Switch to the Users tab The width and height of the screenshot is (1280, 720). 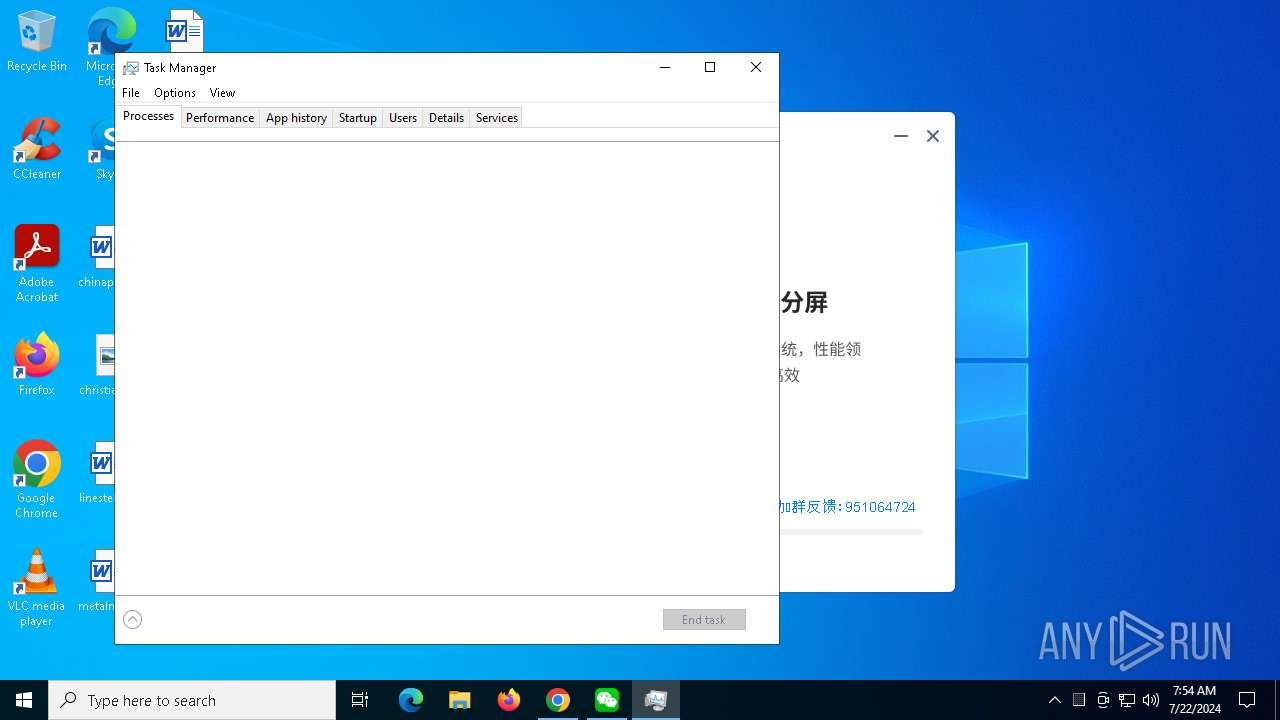403,117
